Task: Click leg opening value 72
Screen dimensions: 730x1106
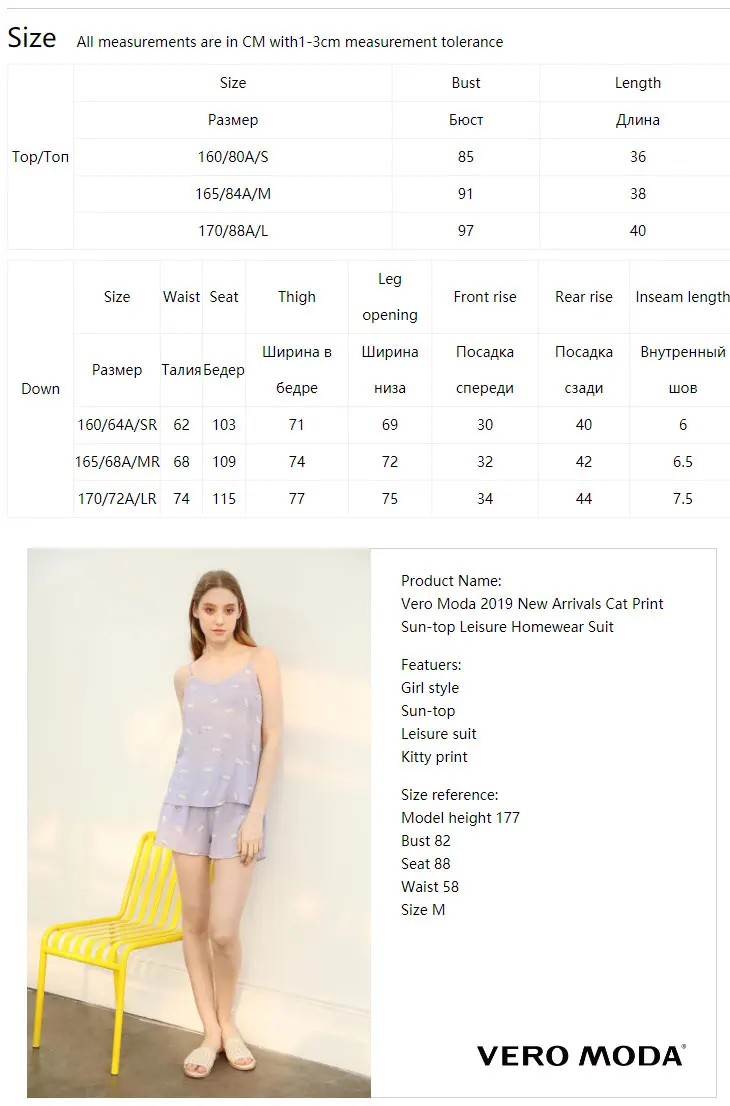Action: (389, 461)
